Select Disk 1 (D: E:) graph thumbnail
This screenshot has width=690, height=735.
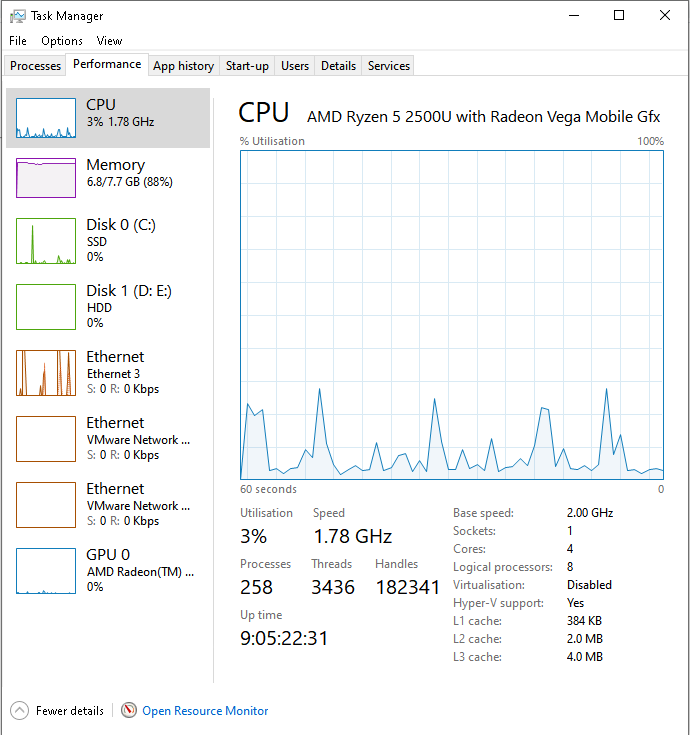46,307
